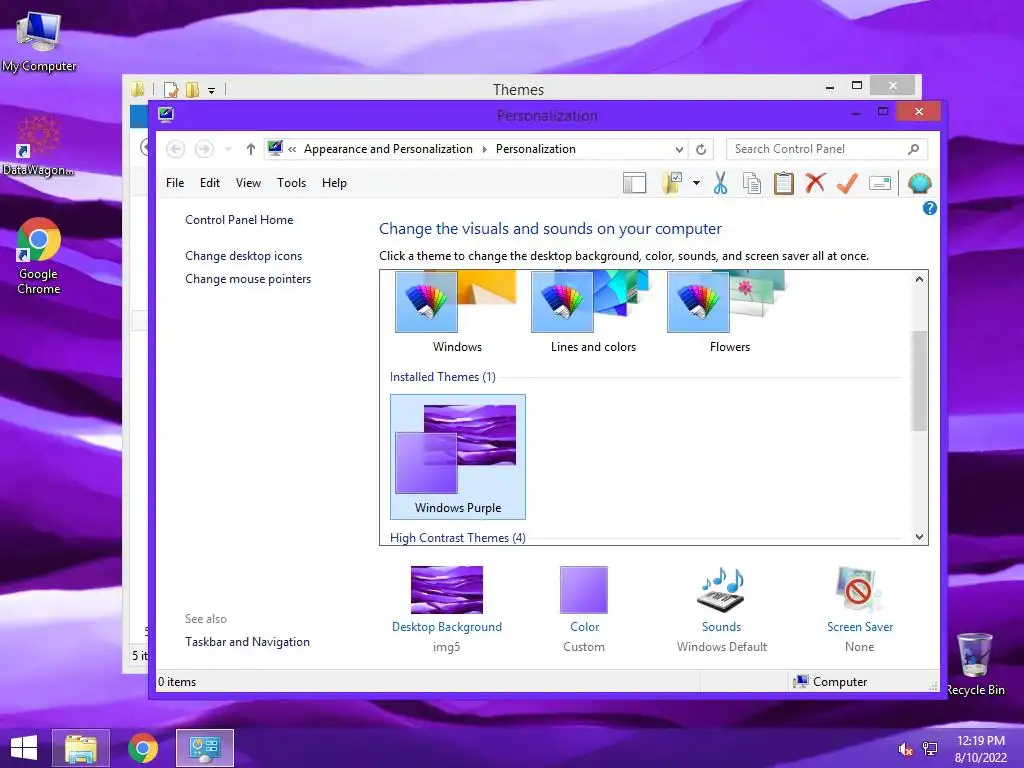This screenshot has height=768, width=1024.
Task: Select the Recycle Bin desktop icon
Action: point(975,665)
